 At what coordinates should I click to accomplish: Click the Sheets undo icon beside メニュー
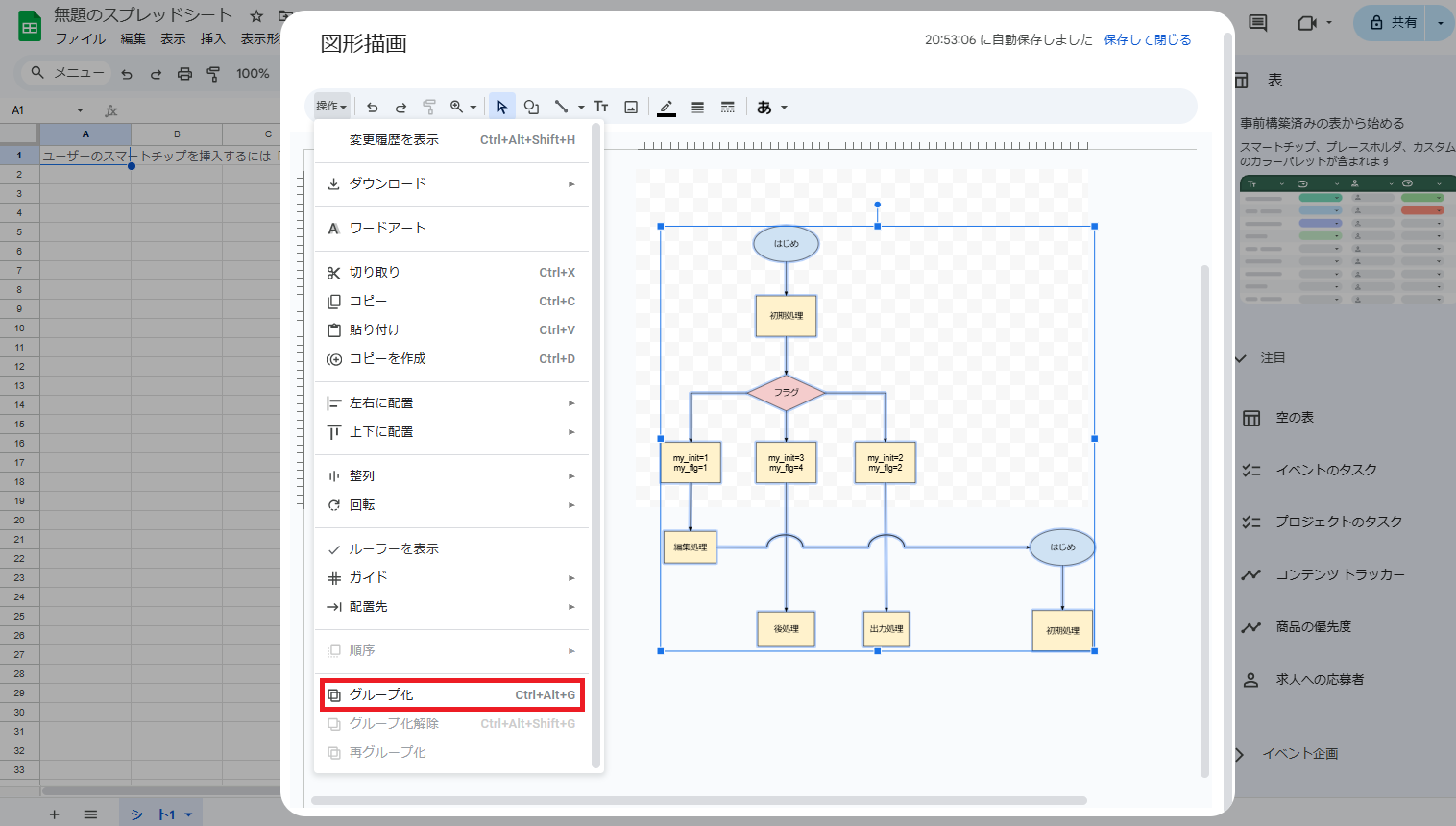[x=127, y=74]
